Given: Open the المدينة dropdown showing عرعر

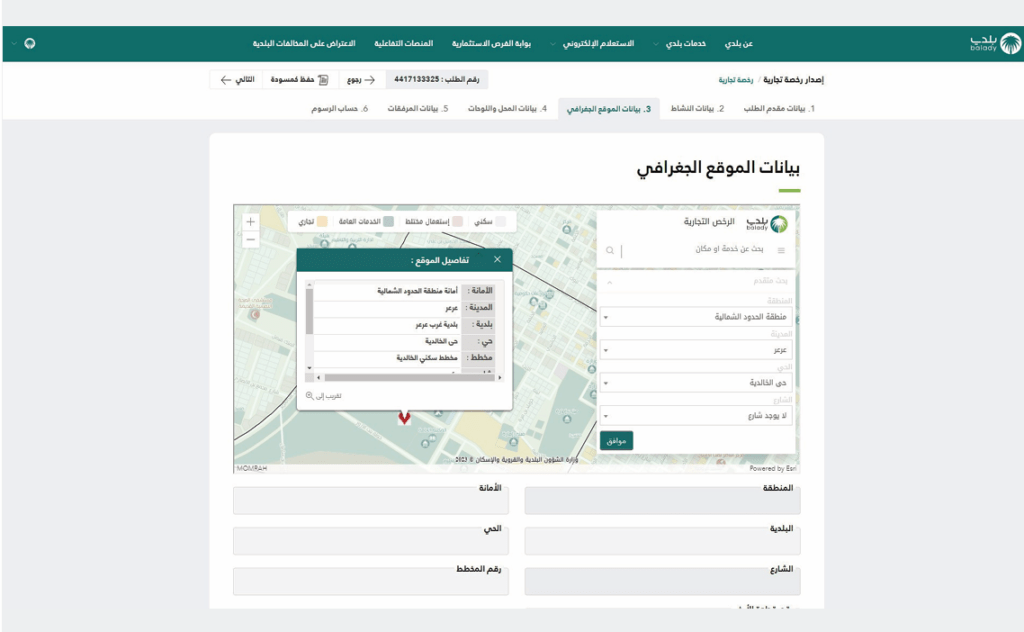Looking at the screenshot, I should (x=697, y=350).
